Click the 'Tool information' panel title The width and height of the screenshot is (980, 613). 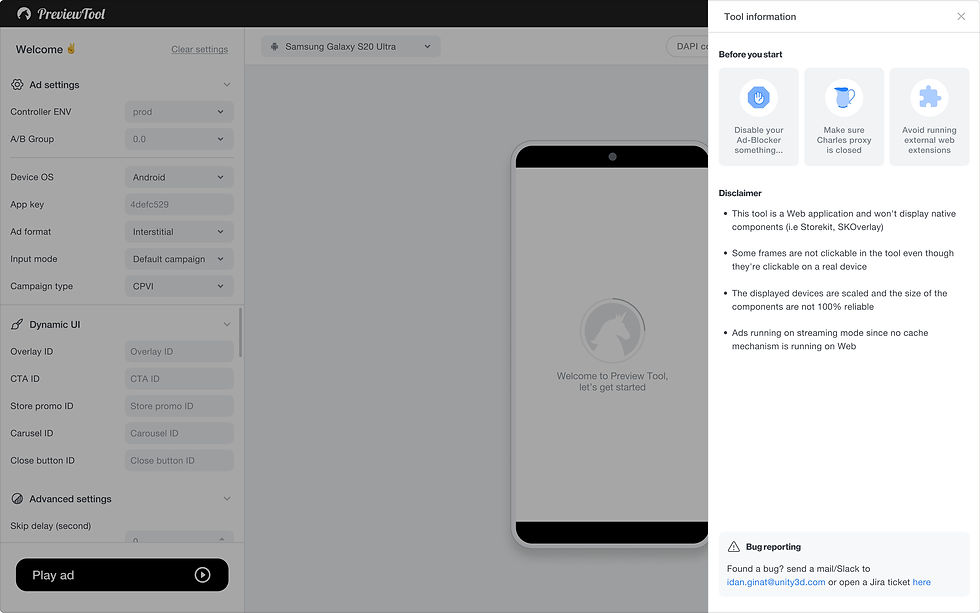pos(760,16)
